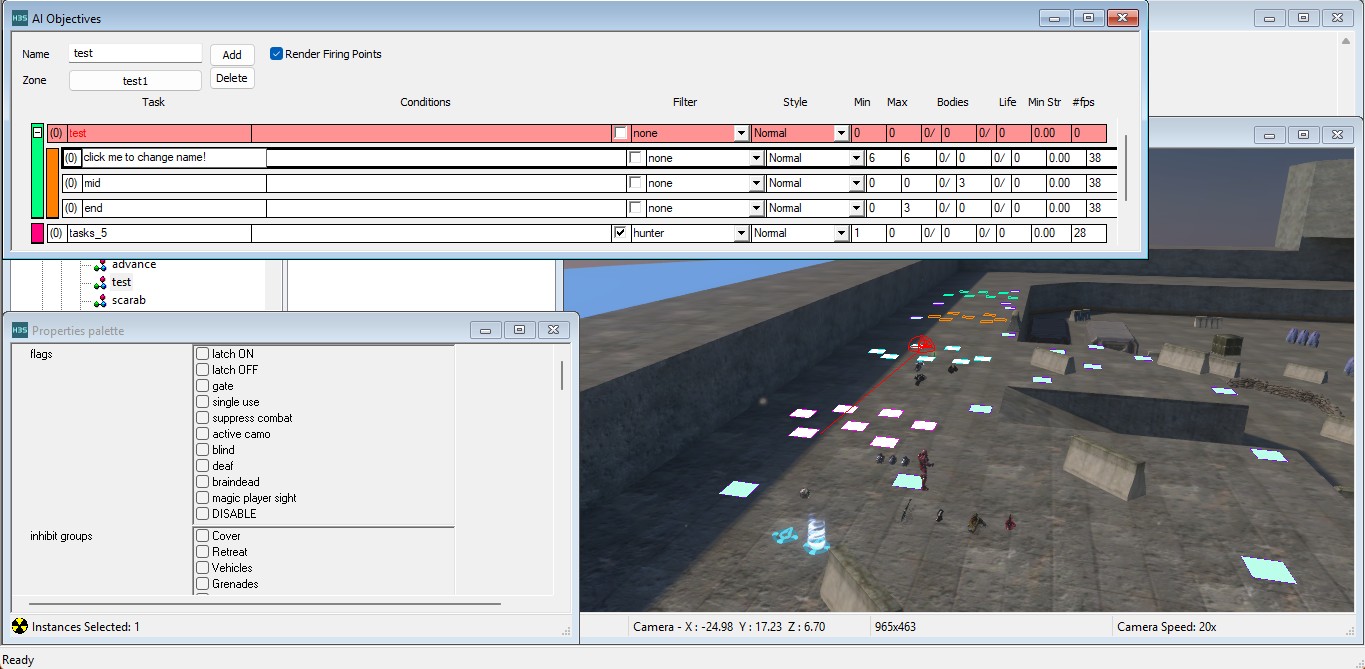Click the Name input field containing test
Viewport: 1365px width, 669px height.
[135, 54]
